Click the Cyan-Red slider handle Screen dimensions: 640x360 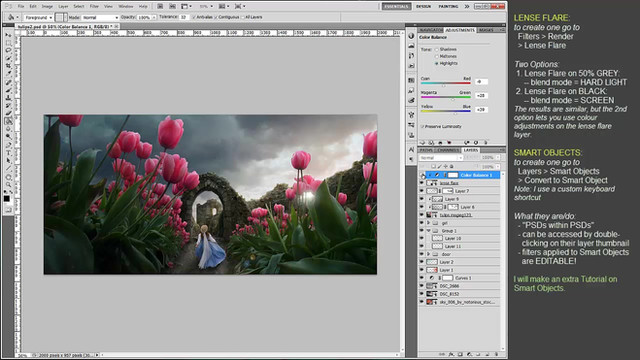[x=444, y=85]
